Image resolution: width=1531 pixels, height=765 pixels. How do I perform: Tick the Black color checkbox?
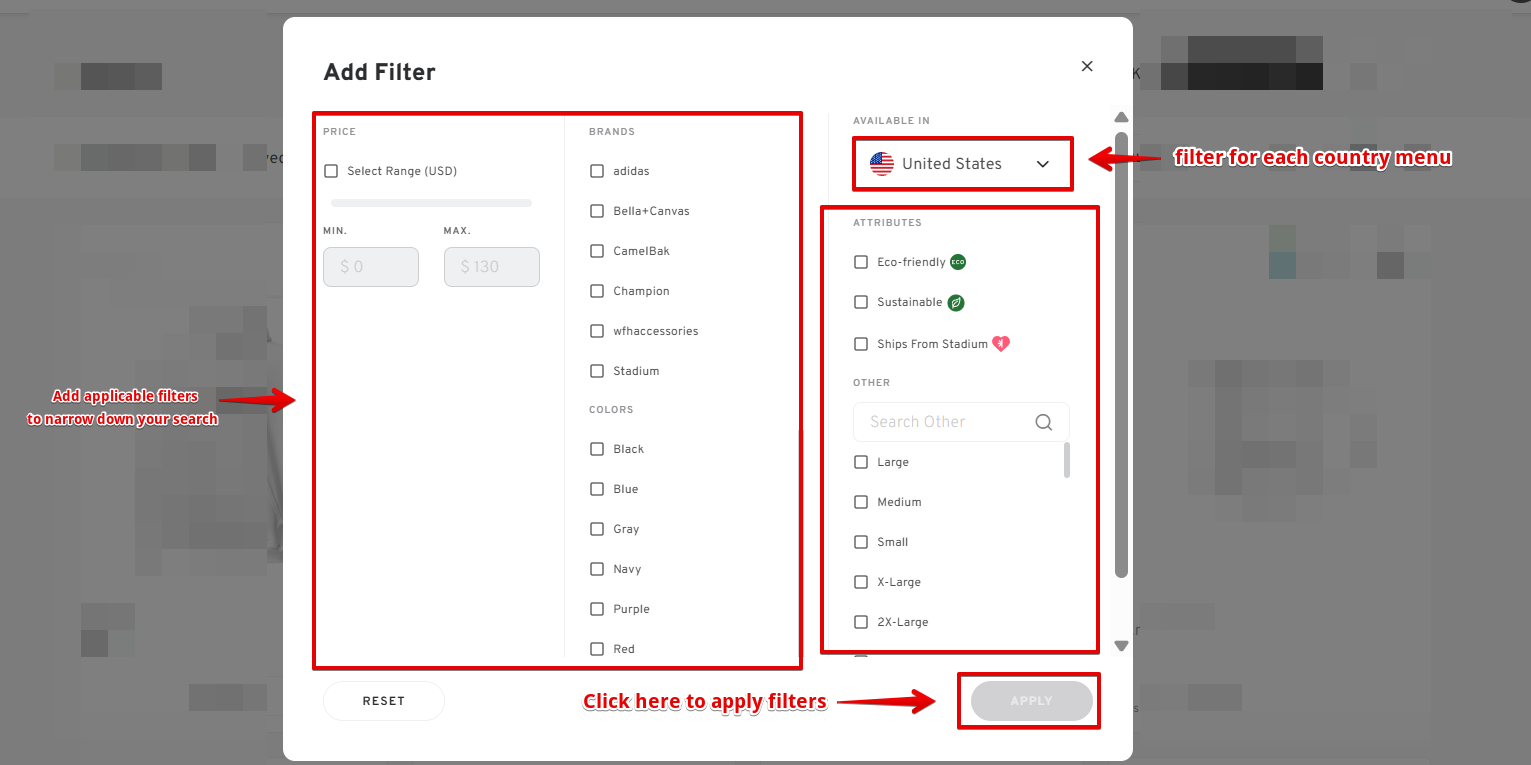[597, 449]
